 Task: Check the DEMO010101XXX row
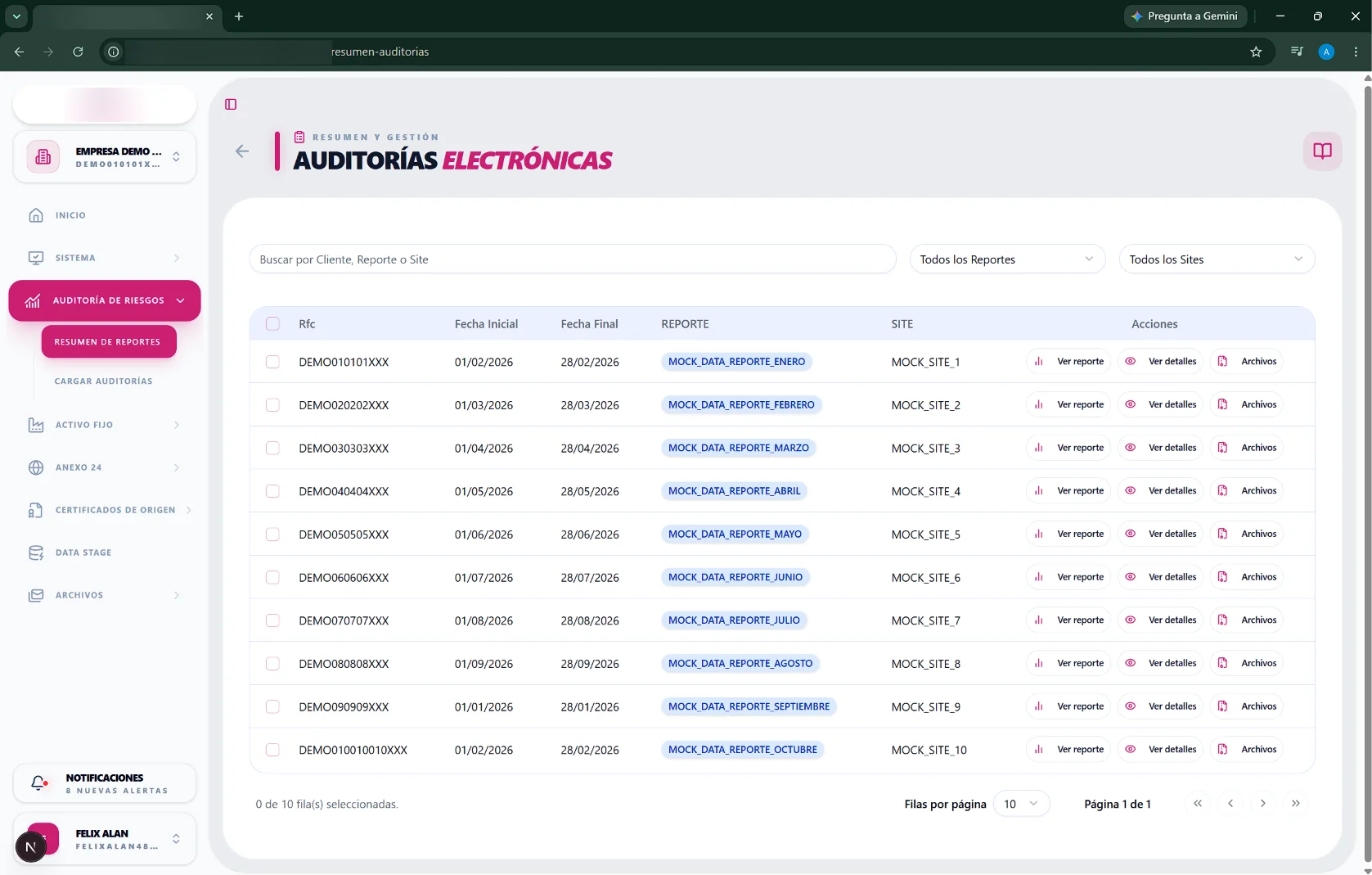pos(272,362)
